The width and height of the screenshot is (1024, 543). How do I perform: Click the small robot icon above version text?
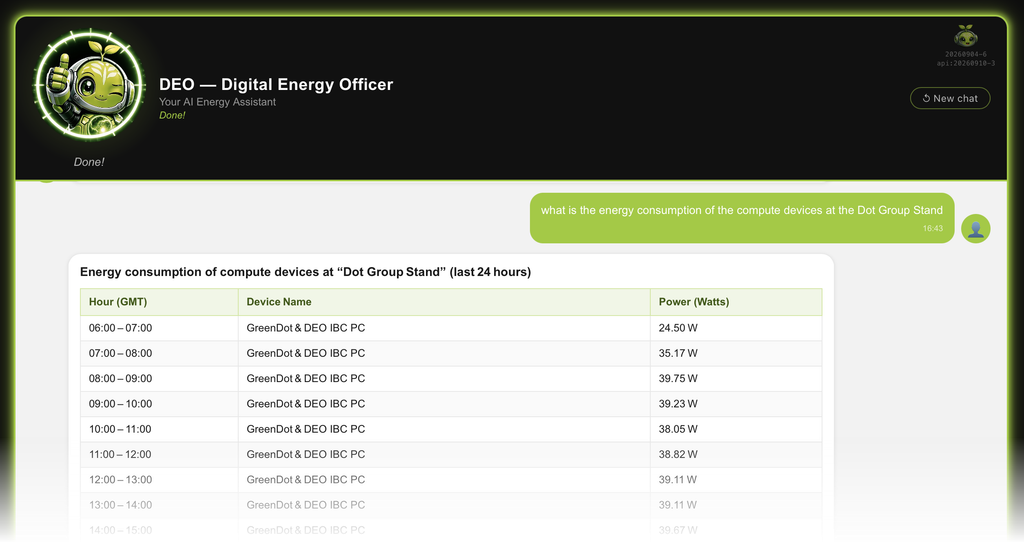coord(965,36)
